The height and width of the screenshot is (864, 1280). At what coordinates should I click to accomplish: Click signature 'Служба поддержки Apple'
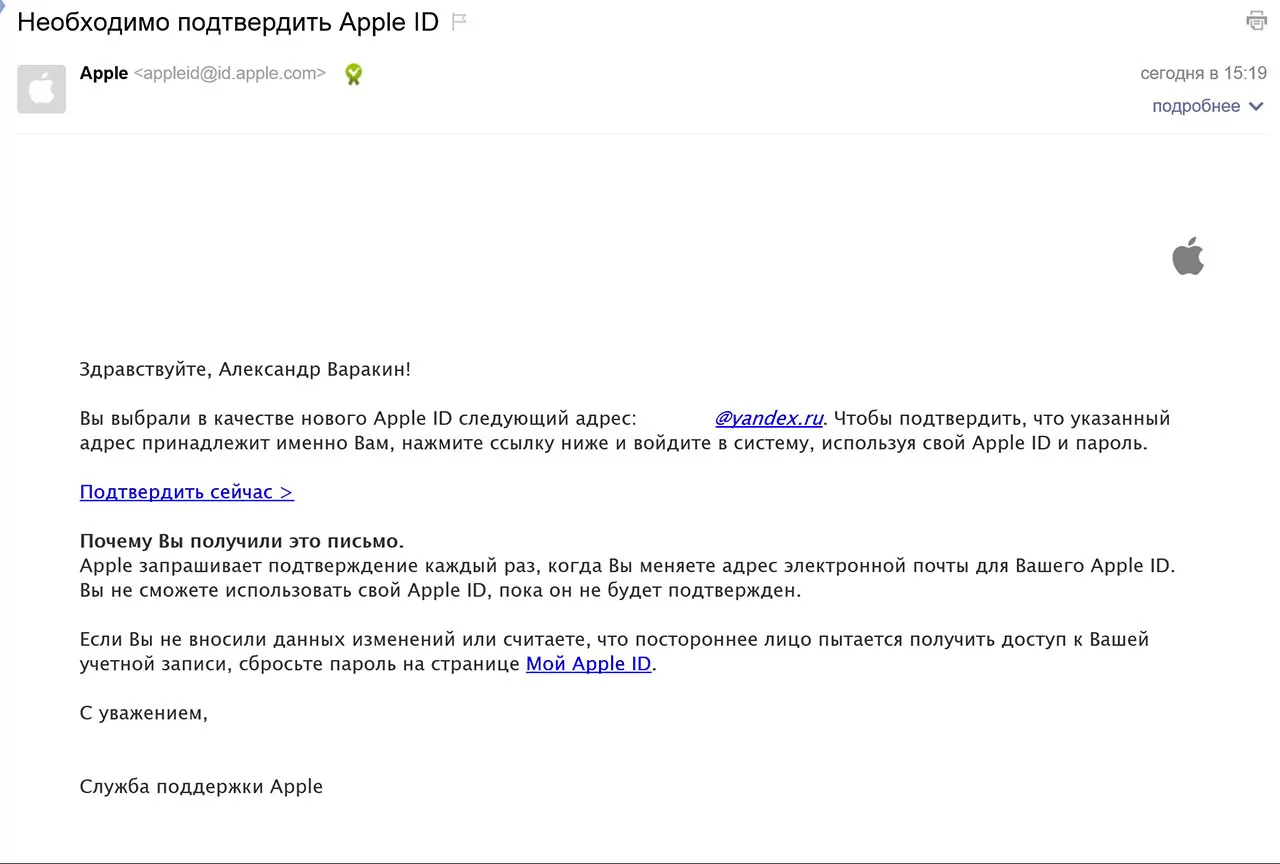tap(201, 786)
